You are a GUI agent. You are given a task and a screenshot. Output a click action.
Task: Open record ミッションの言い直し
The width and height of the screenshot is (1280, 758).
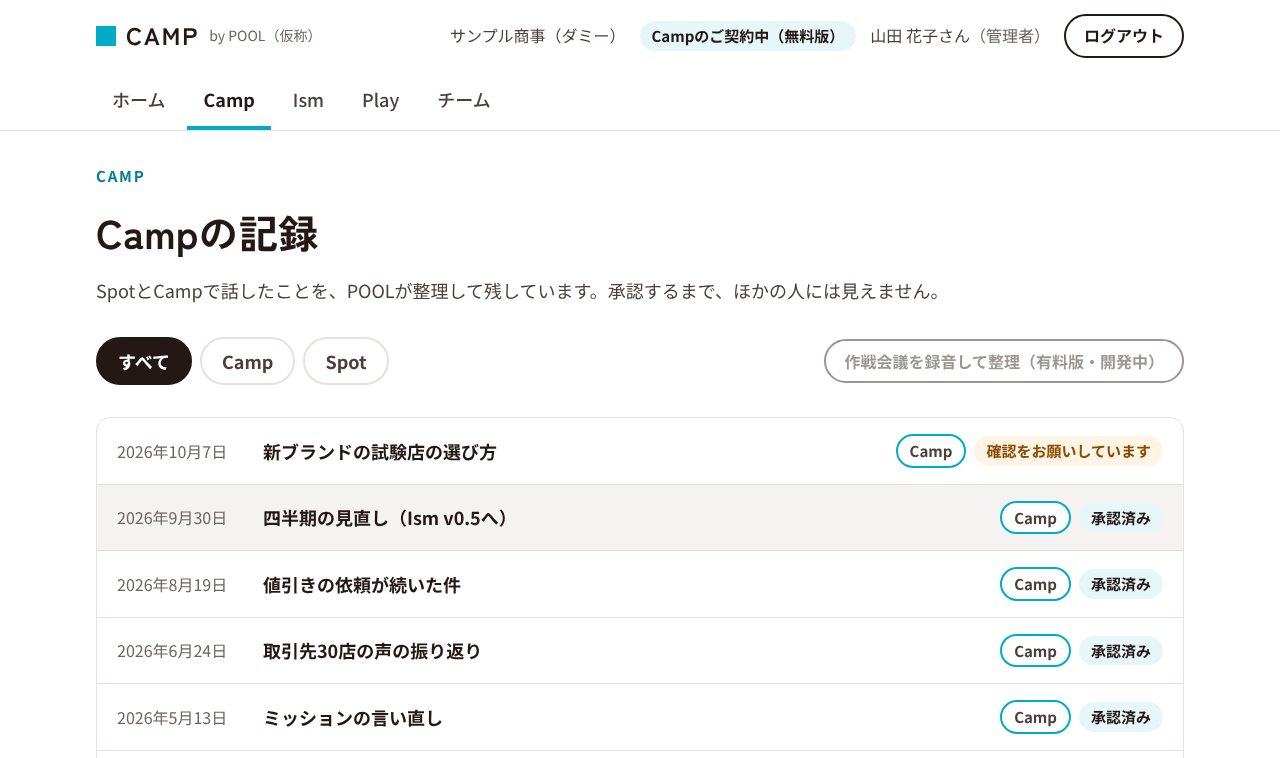(x=640, y=717)
